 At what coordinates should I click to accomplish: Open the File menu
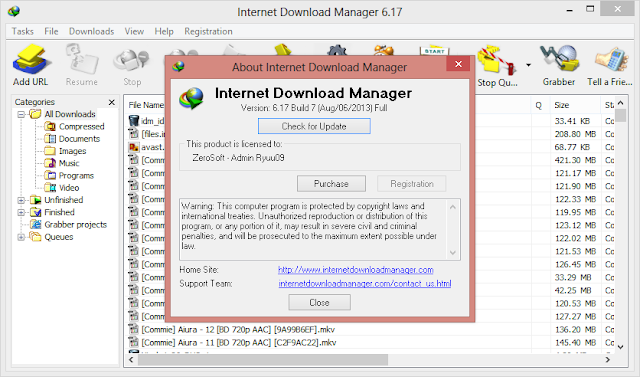tap(51, 31)
